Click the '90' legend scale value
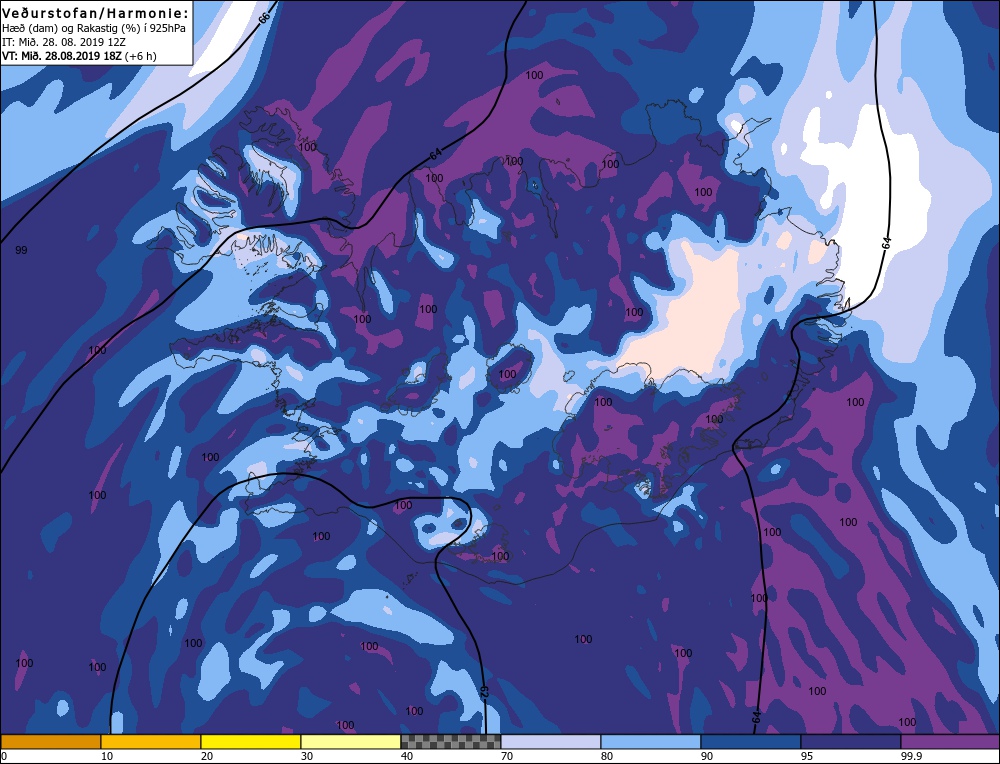 click(707, 756)
